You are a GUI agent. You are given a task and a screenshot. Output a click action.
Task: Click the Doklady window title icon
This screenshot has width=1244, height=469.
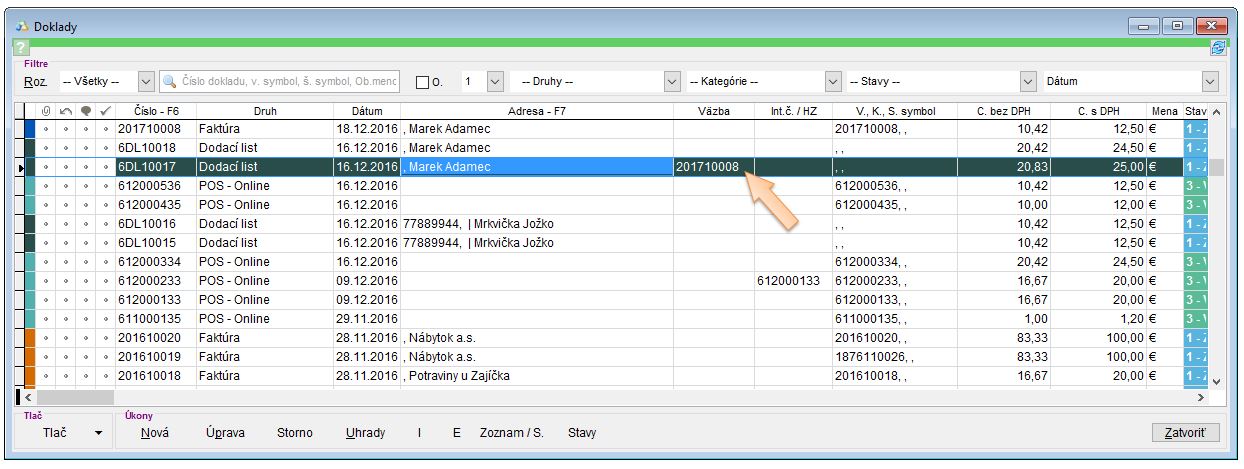(22, 27)
